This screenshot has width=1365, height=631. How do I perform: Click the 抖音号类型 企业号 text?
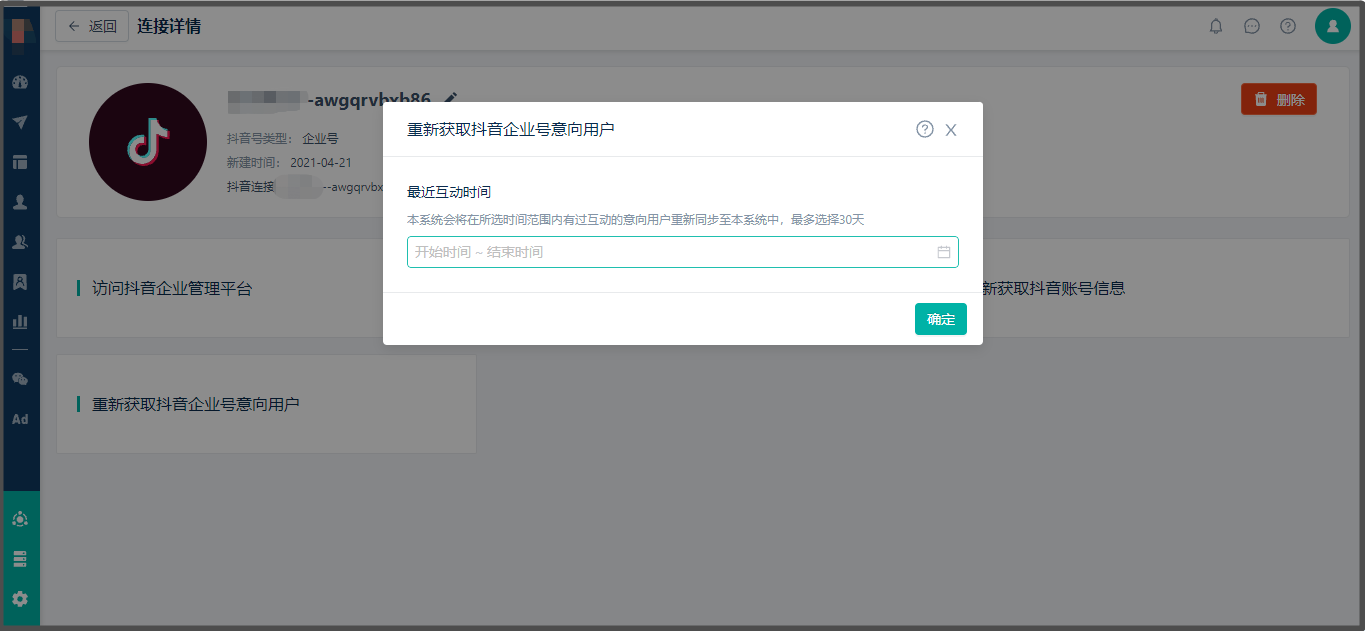[x=283, y=138]
